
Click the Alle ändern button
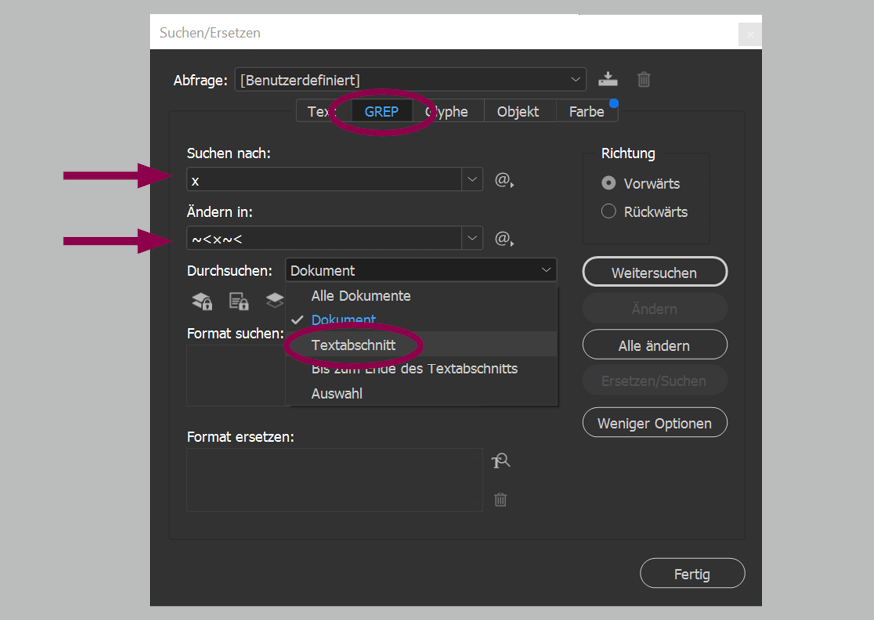pos(654,345)
